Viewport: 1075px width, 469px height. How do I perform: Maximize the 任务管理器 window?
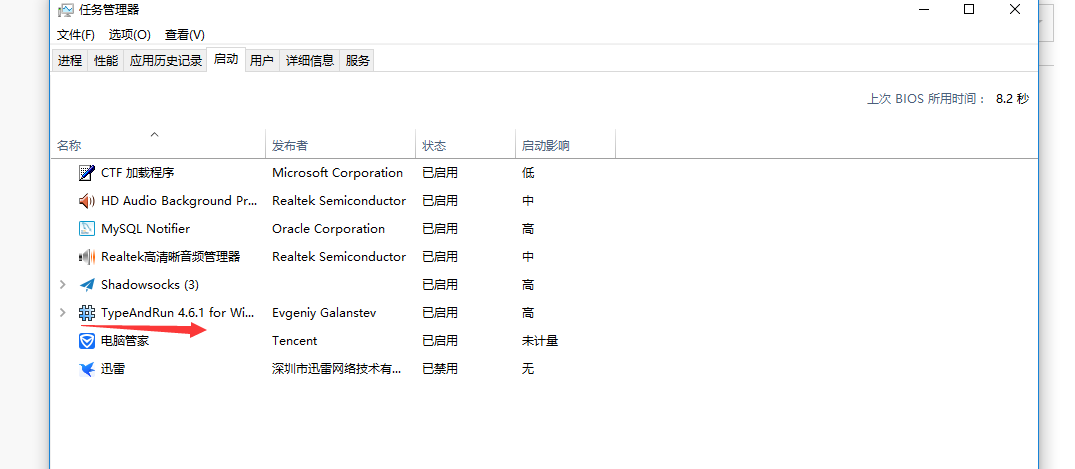point(969,10)
